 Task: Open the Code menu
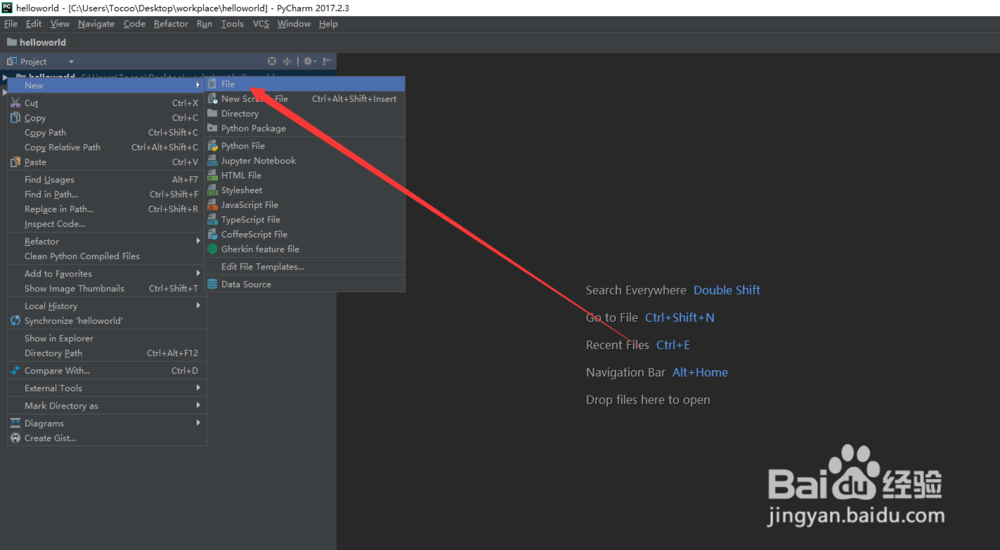[134, 24]
